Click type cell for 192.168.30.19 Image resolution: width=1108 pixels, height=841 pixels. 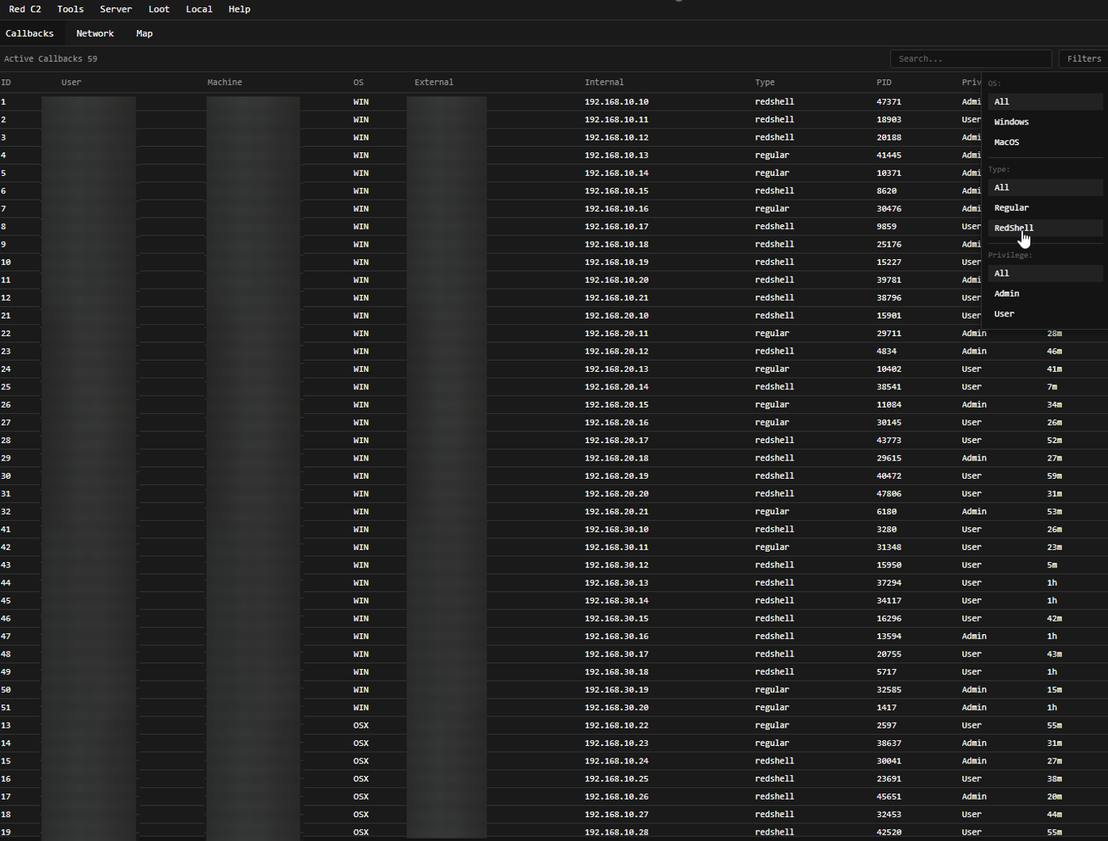tap(772, 690)
